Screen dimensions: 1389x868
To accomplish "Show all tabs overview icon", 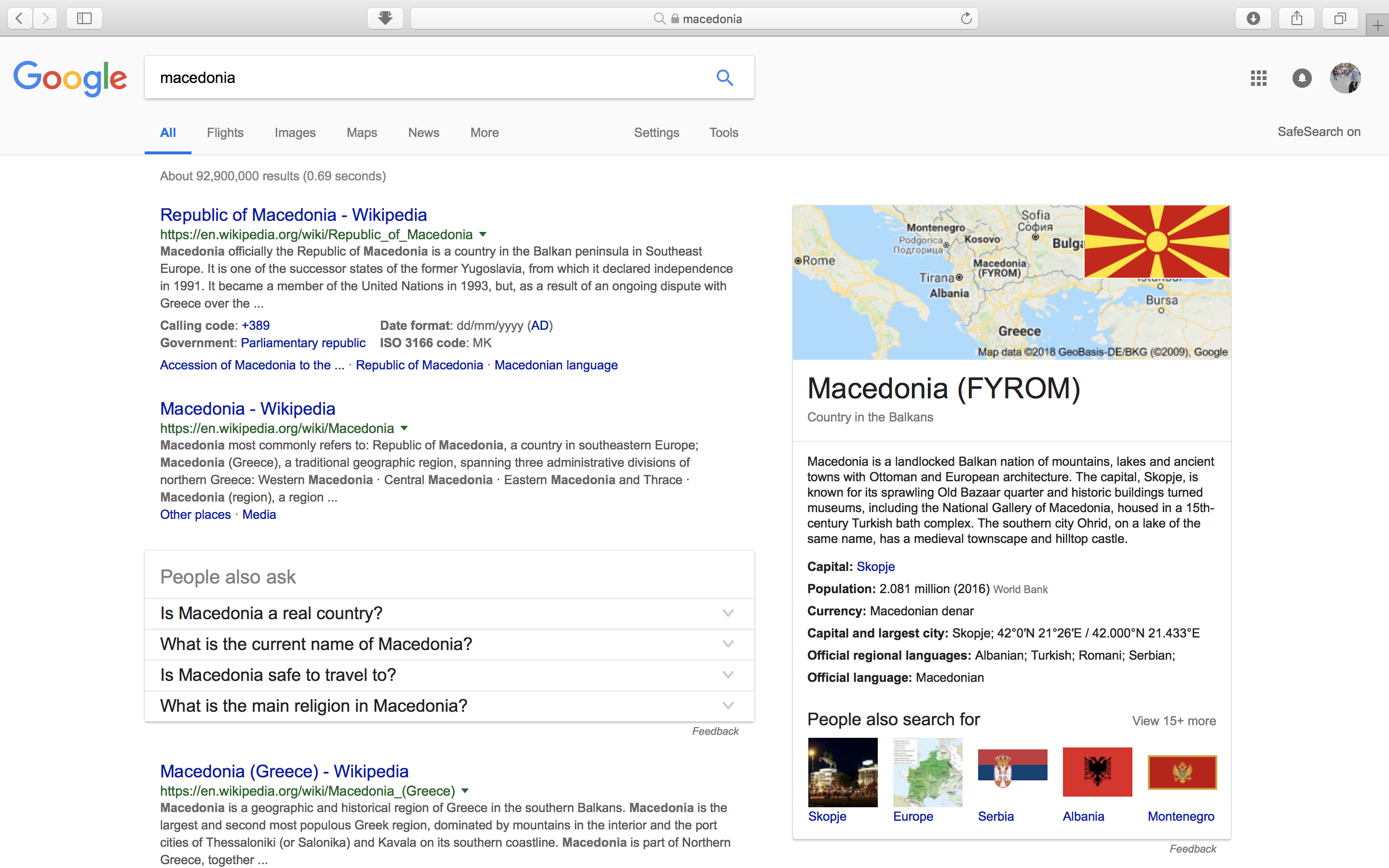I will (x=1340, y=18).
